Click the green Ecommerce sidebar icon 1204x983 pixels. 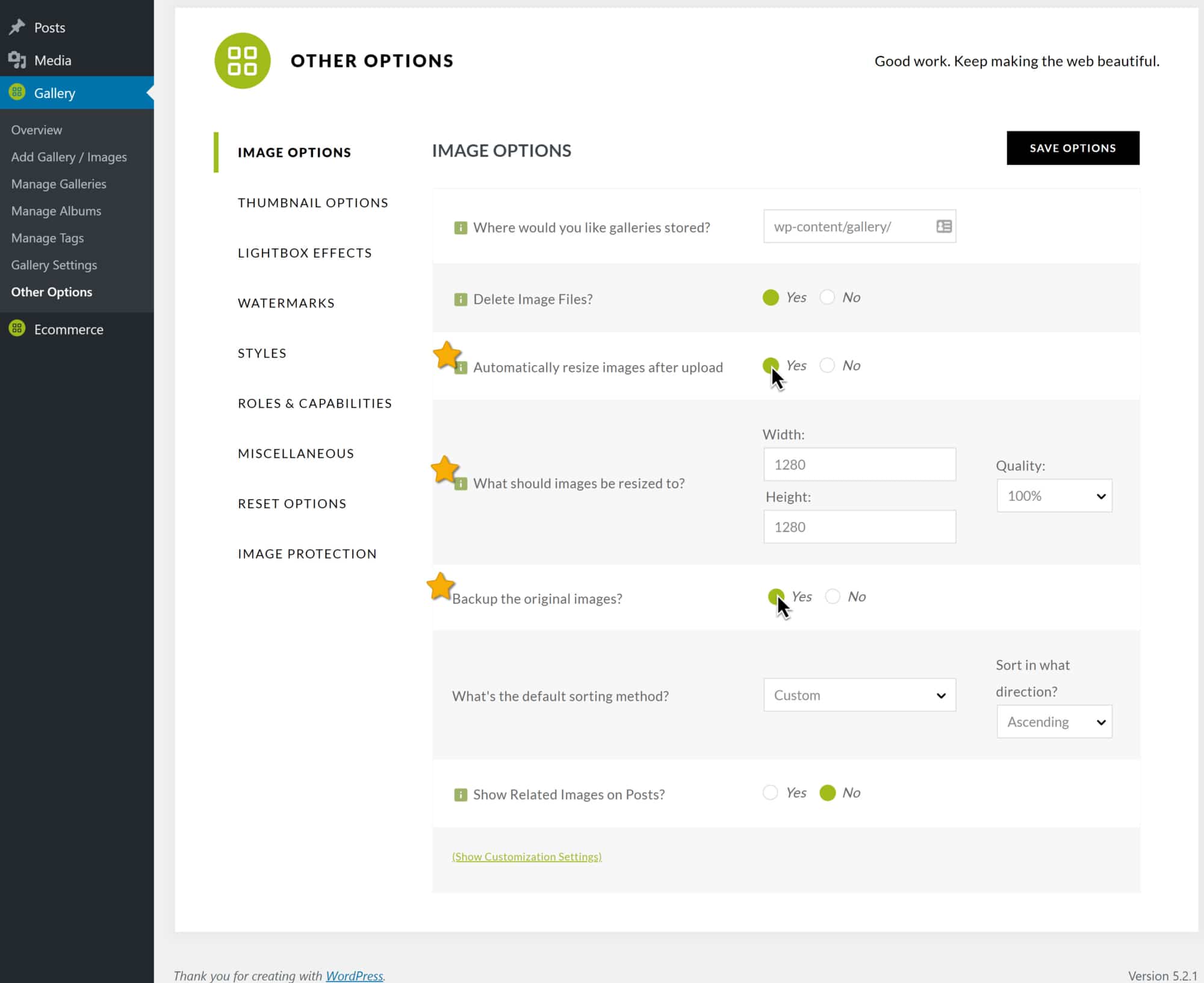coord(17,329)
